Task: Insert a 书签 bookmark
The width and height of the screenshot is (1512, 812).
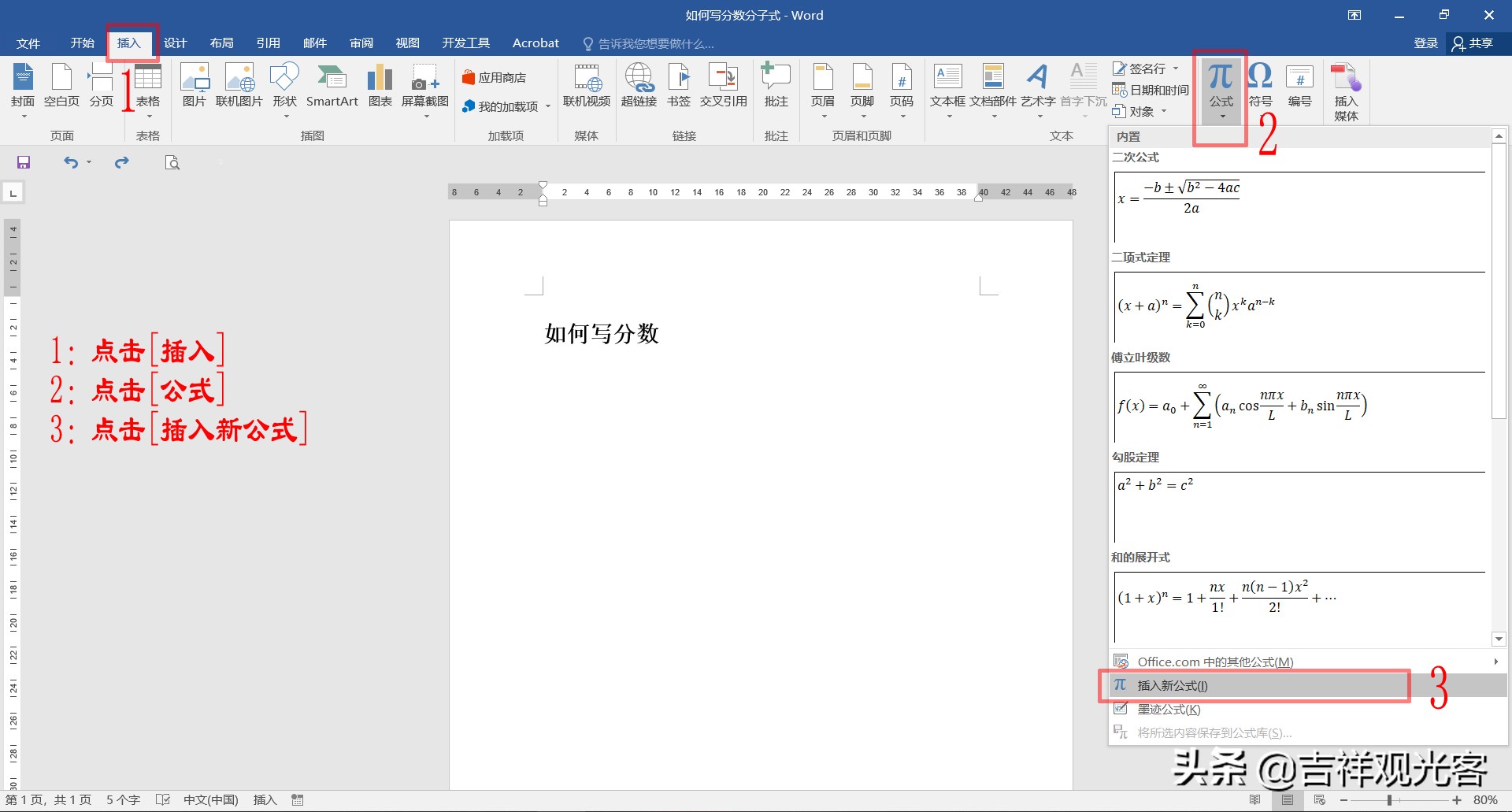Action: click(678, 87)
